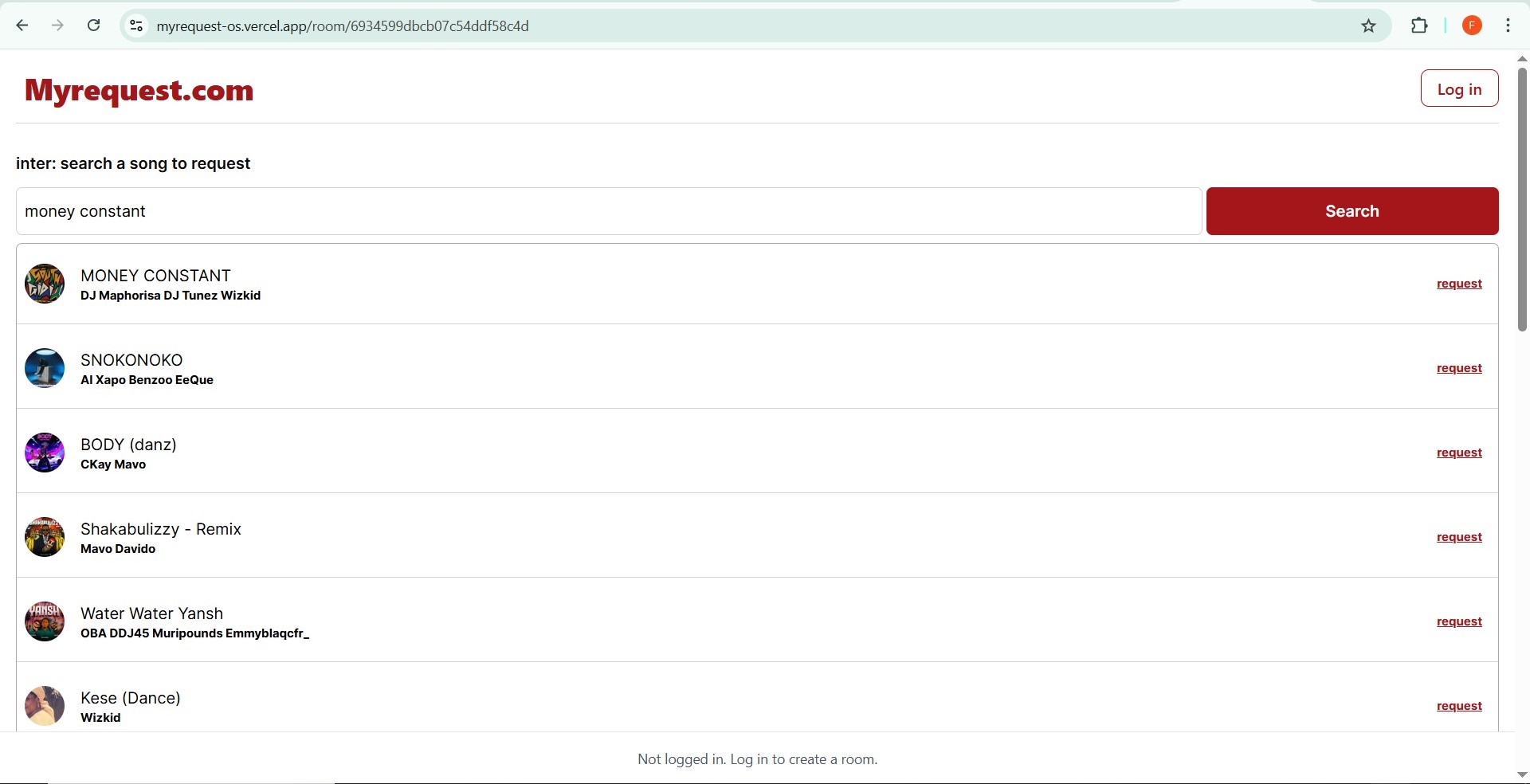Open the Chrome profile avatar
Image resolution: width=1530 pixels, height=784 pixels.
1472,25
